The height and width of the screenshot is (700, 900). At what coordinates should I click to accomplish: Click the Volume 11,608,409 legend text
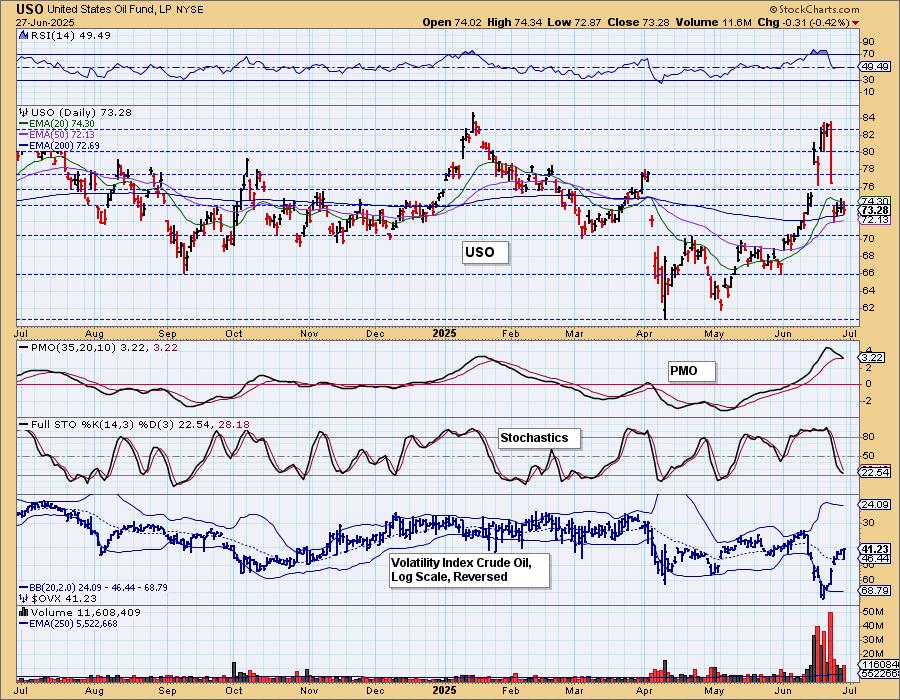[86, 612]
